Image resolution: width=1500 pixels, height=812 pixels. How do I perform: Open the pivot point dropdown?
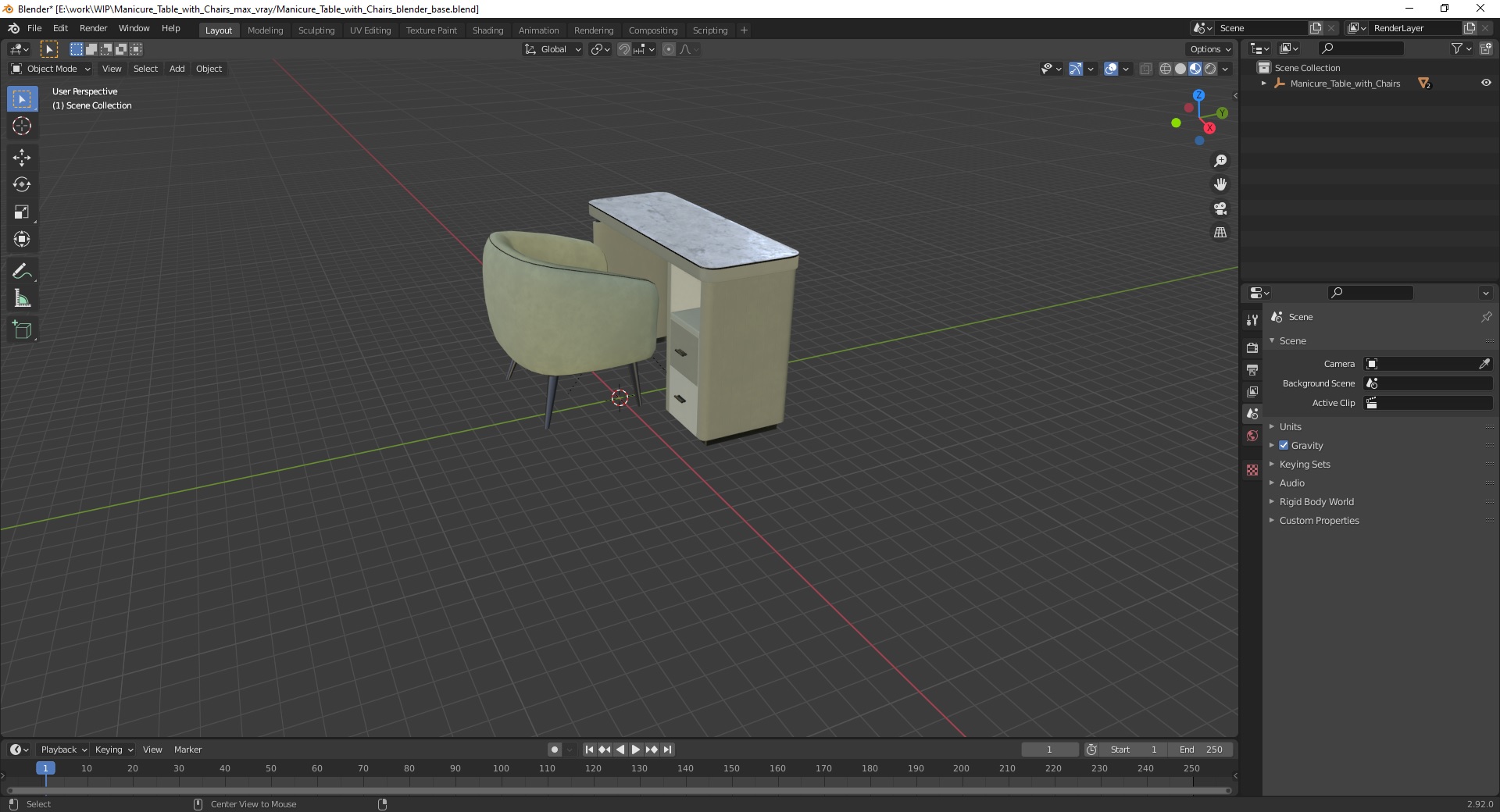pyautogui.click(x=600, y=49)
